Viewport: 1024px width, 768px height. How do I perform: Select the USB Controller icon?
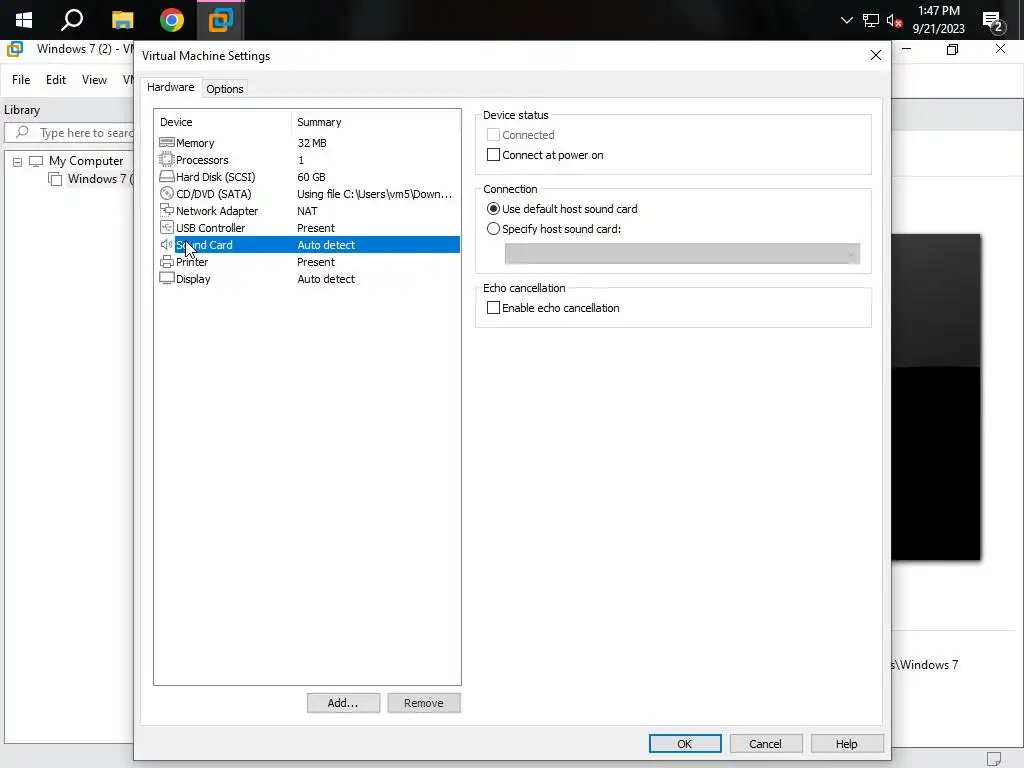pos(167,227)
